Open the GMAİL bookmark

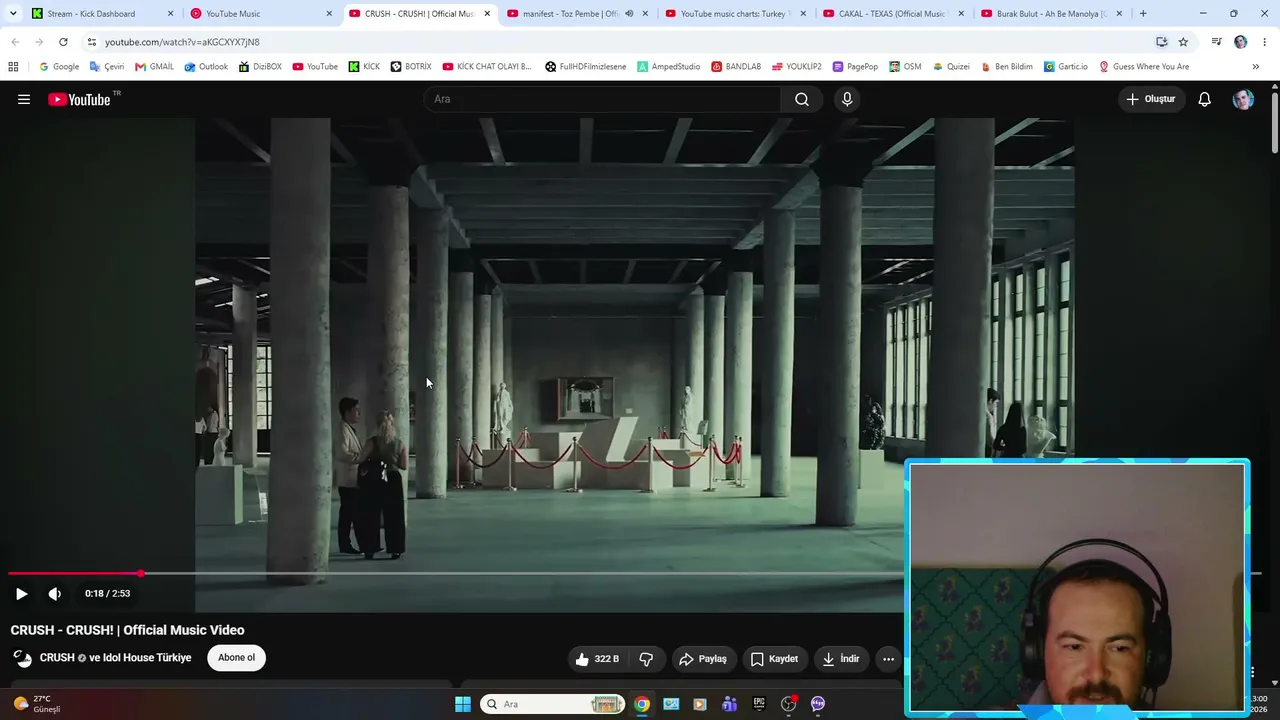coord(154,67)
